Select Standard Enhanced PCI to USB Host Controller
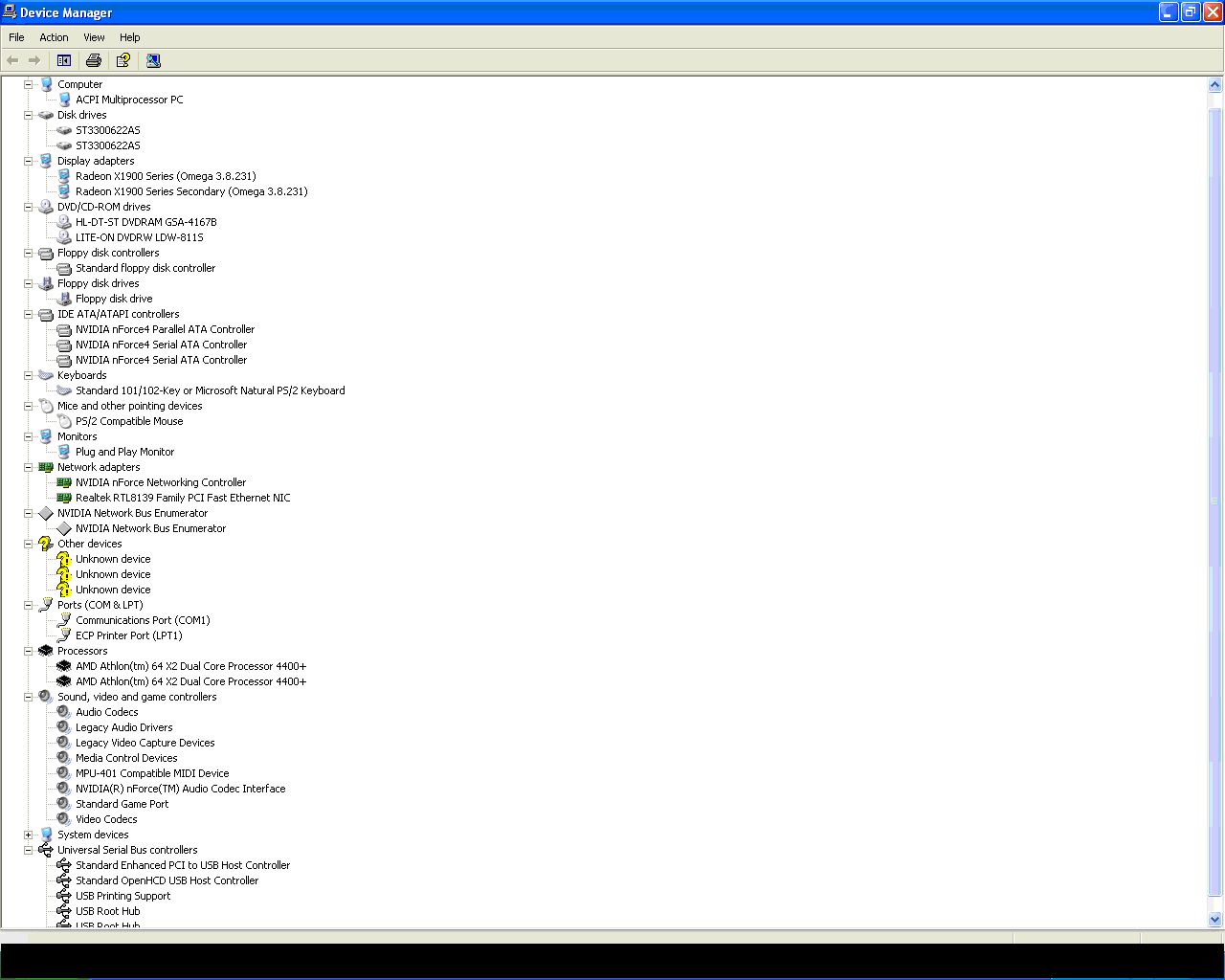This screenshot has width=1225, height=980. [183, 865]
